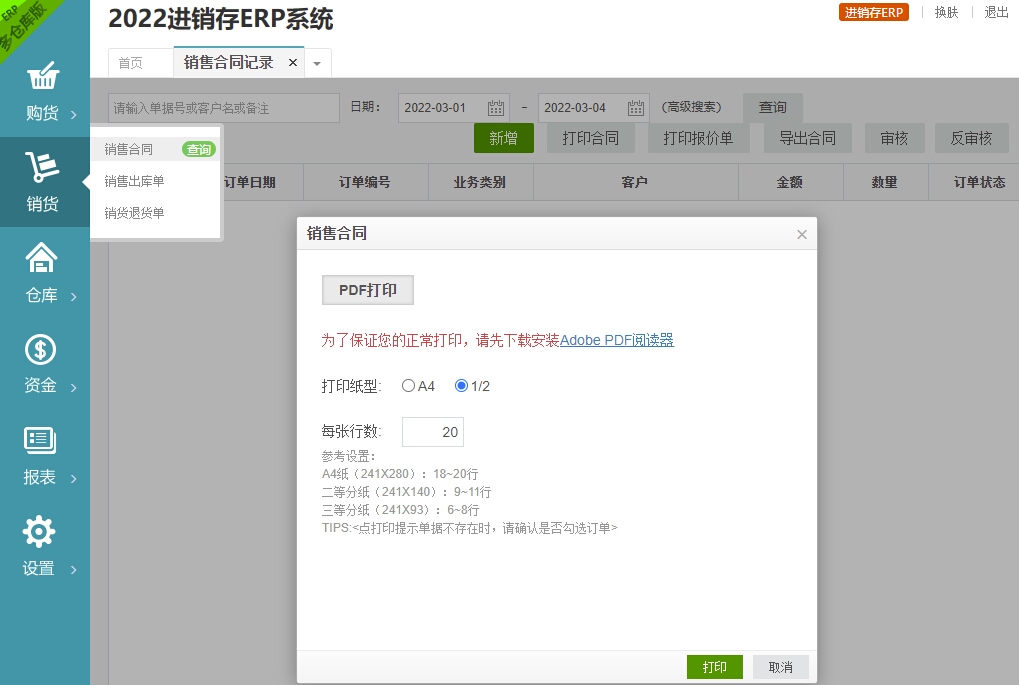Select the A4 paper type radio button
Viewport: 1019px width, 685px height.
point(408,386)
